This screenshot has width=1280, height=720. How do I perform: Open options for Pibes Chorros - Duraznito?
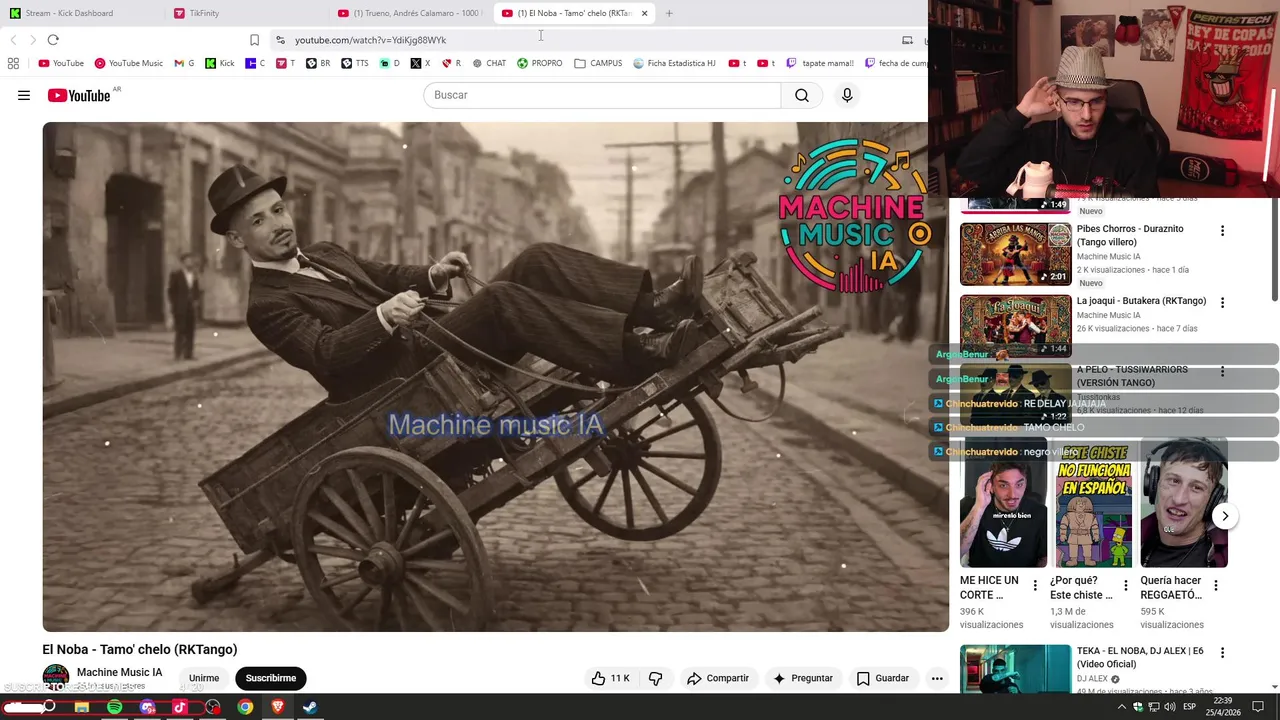pyautogui.click(x=1222, y=231)
